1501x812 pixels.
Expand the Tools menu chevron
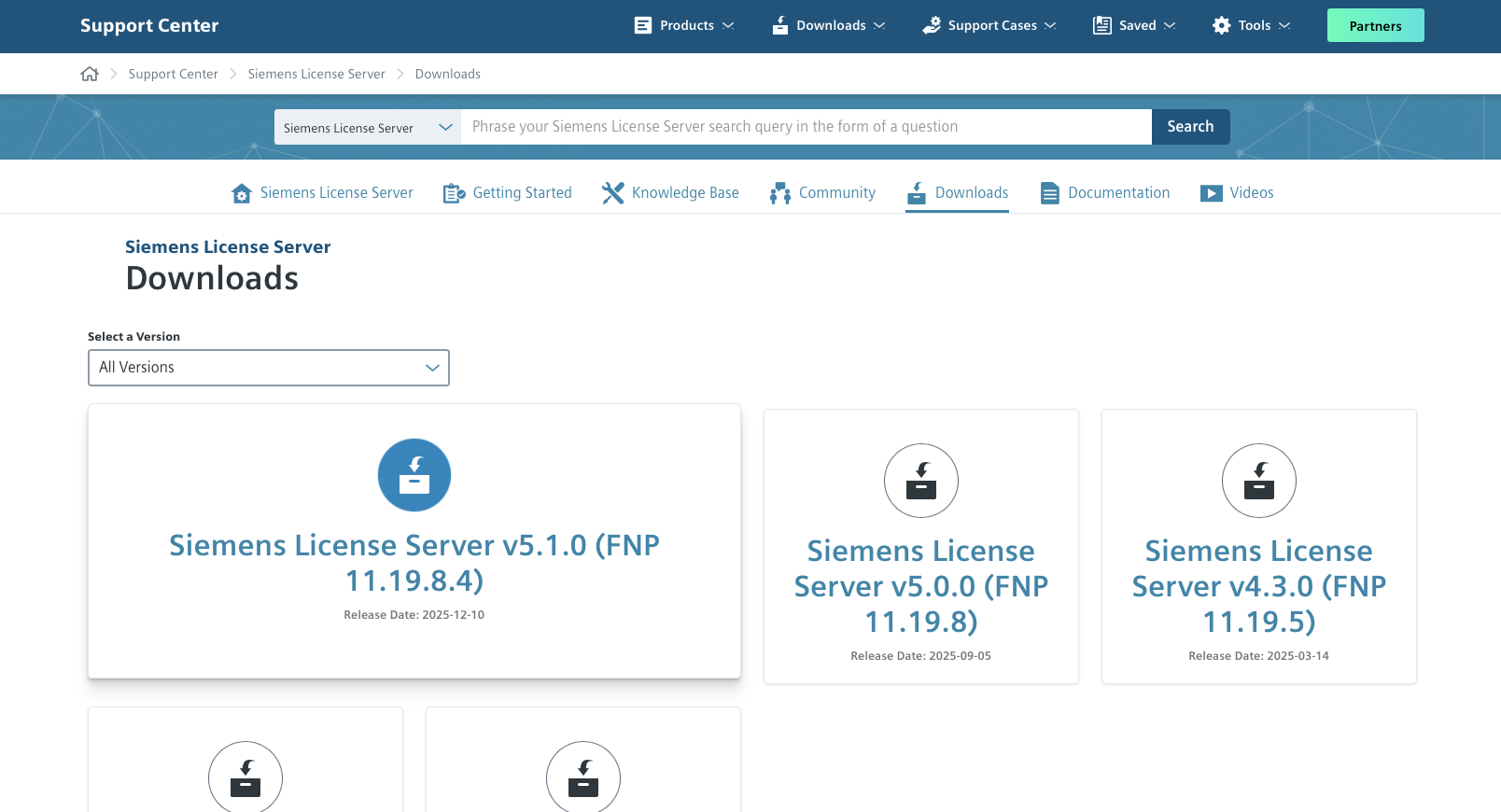(1284, 25)
